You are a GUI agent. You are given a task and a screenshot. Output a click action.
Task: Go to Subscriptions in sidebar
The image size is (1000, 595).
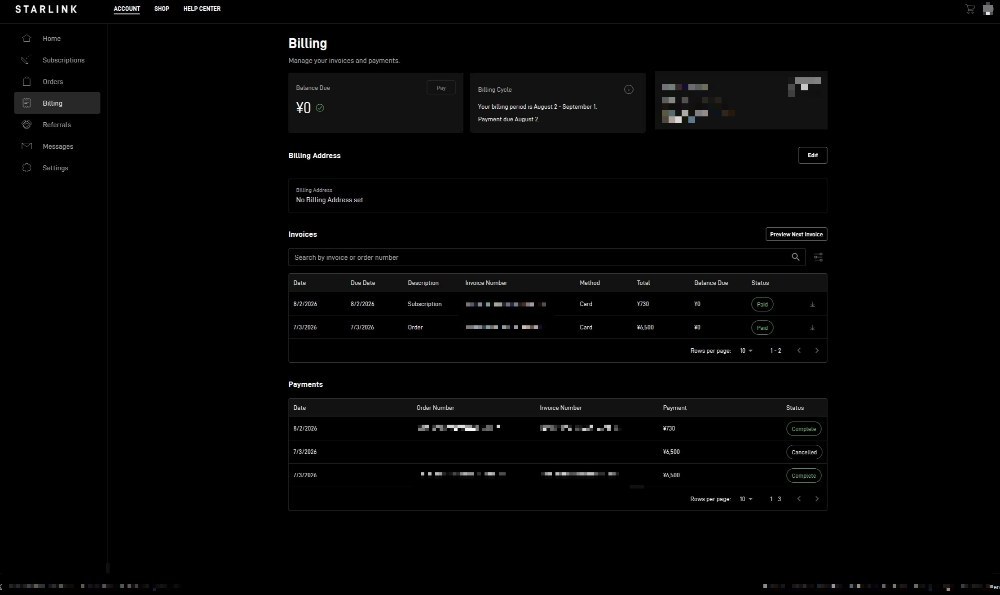63,60
